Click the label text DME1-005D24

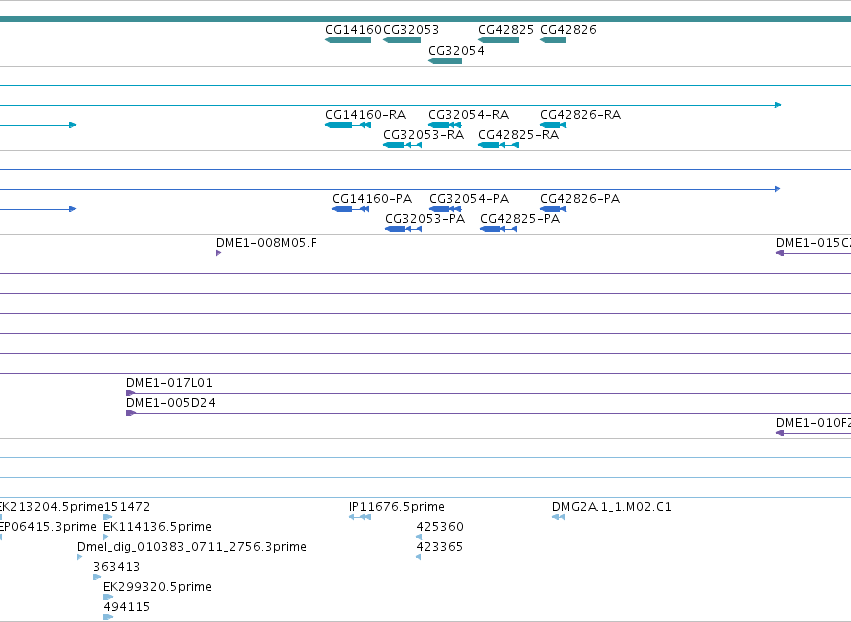(x=170, y=403)
